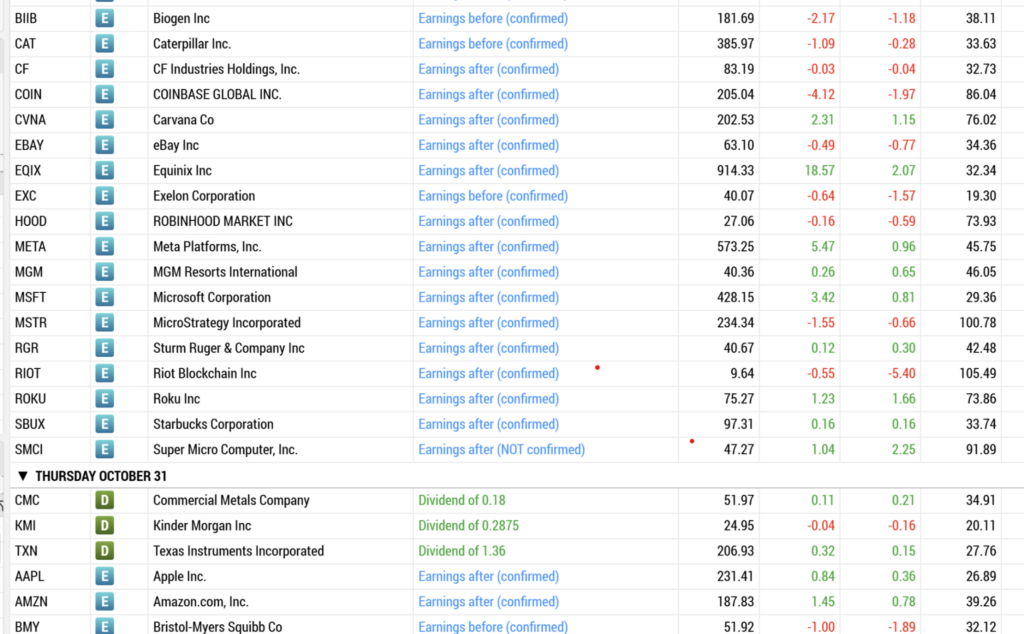Image resolution: width=1024 pixels, height=634 pixels.
Task: Click the company name ROBINHOOD MARKET INC
Action: point(223,221)
